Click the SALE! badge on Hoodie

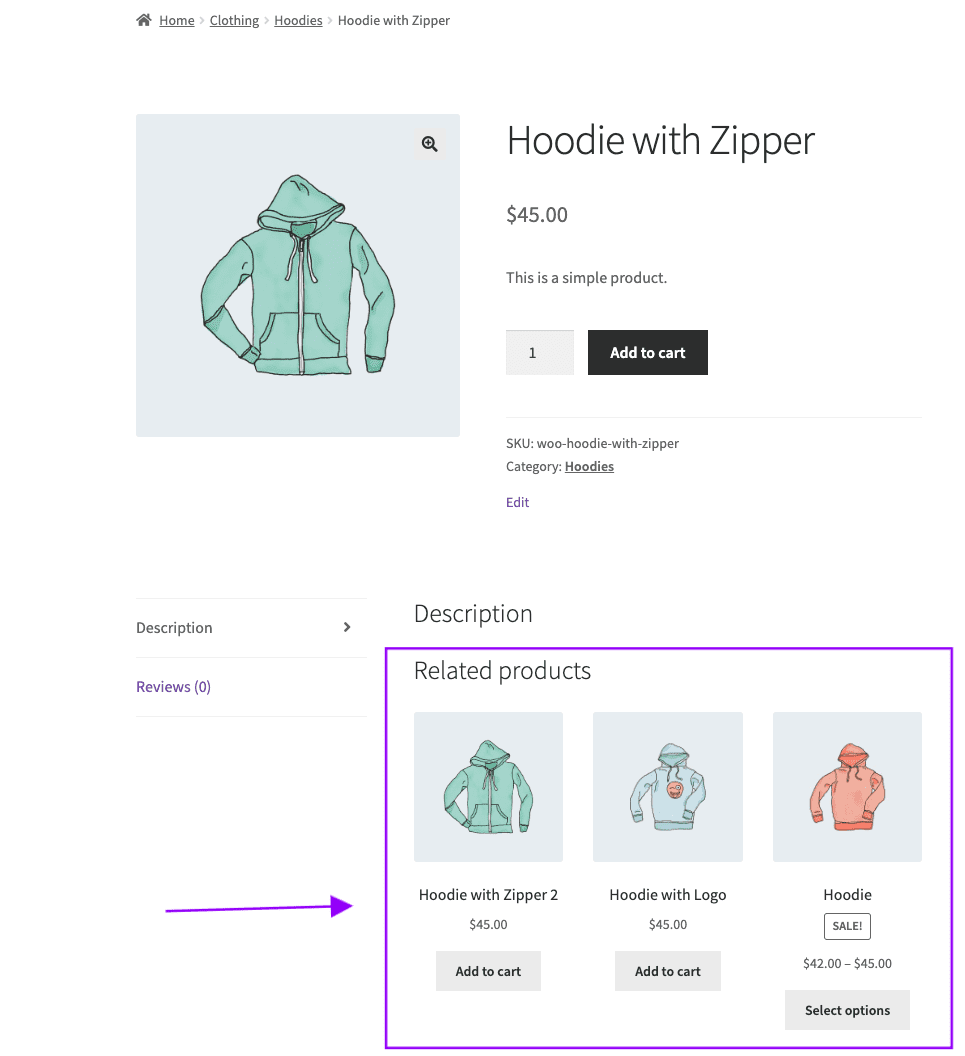click(847, 926)
